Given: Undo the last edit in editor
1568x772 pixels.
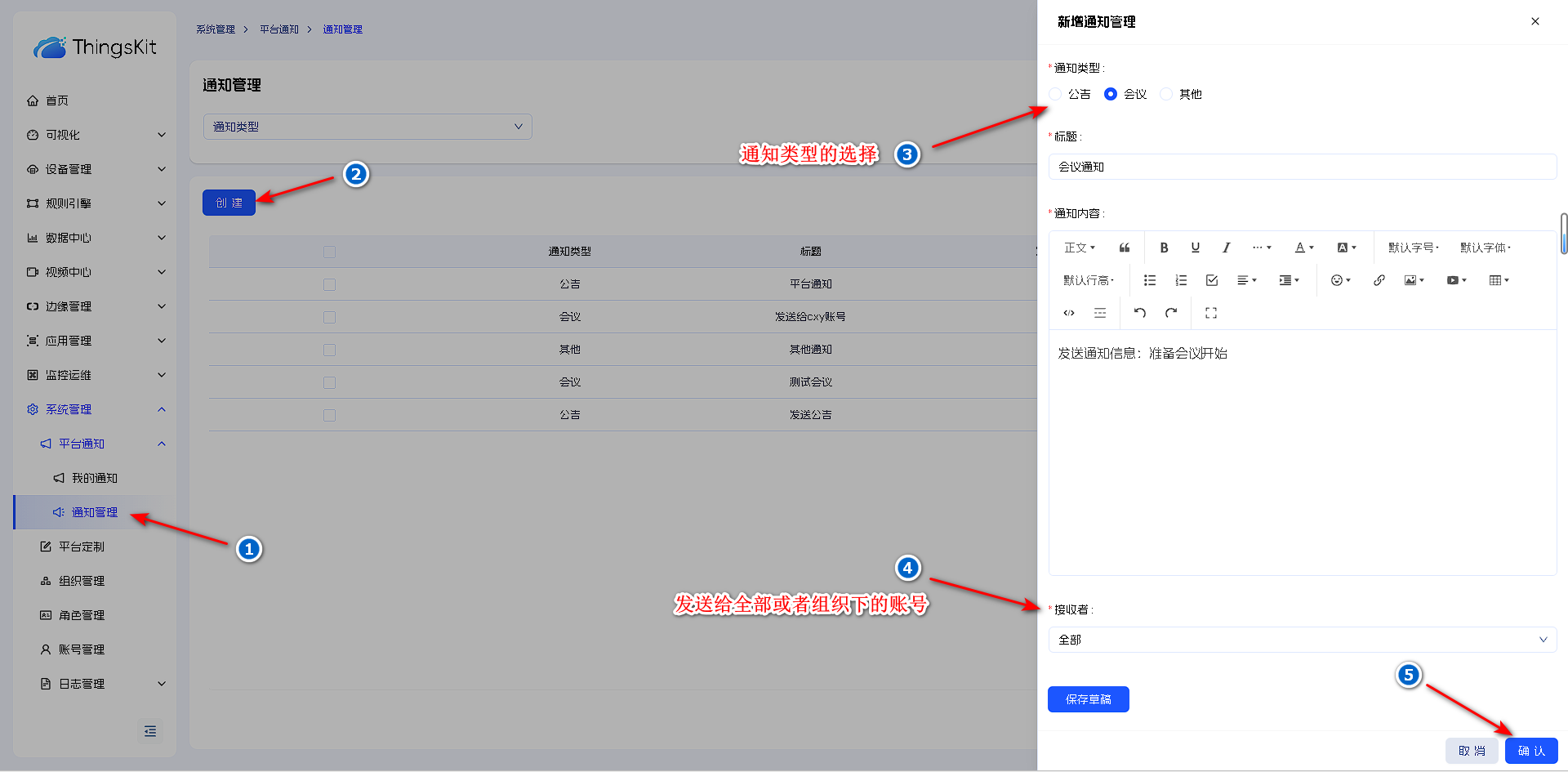Looking at the screenshot, I should point(1140,313).
